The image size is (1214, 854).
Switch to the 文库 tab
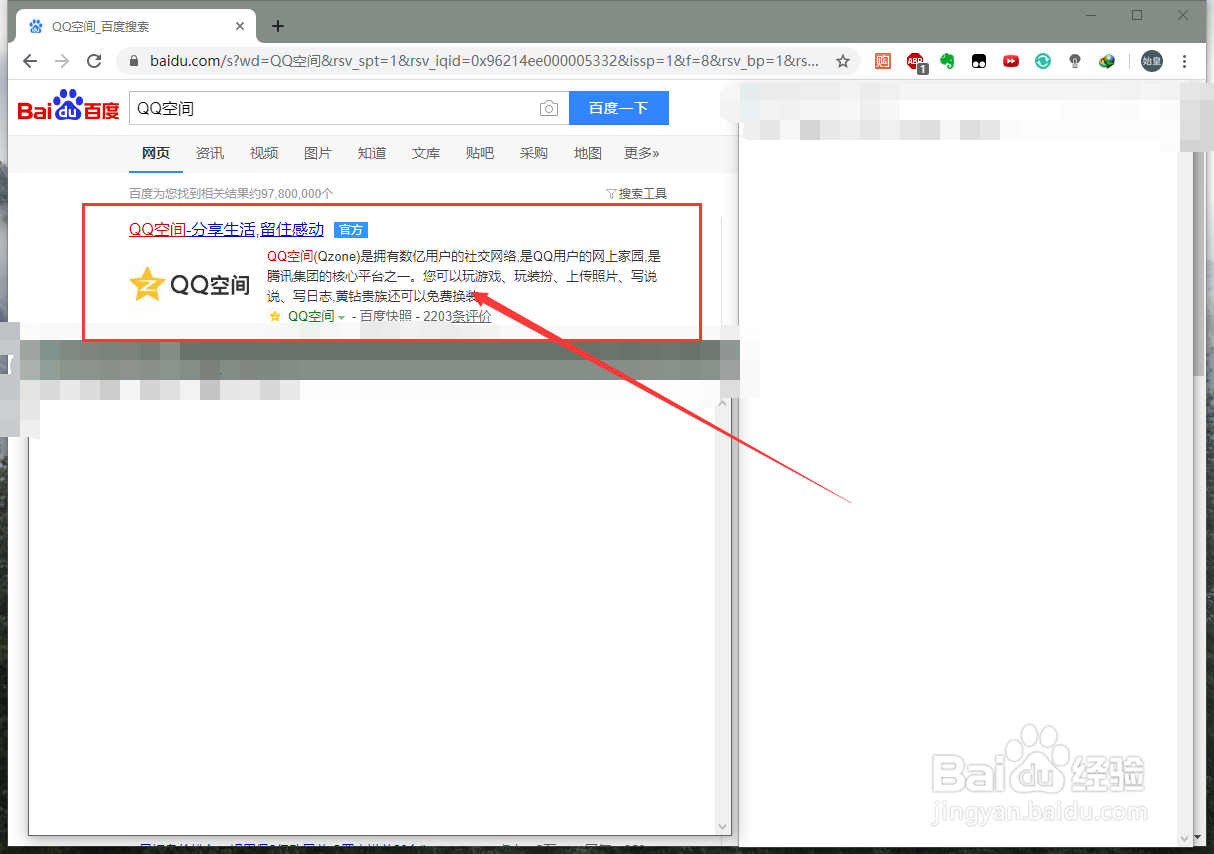tap(426, 153)
